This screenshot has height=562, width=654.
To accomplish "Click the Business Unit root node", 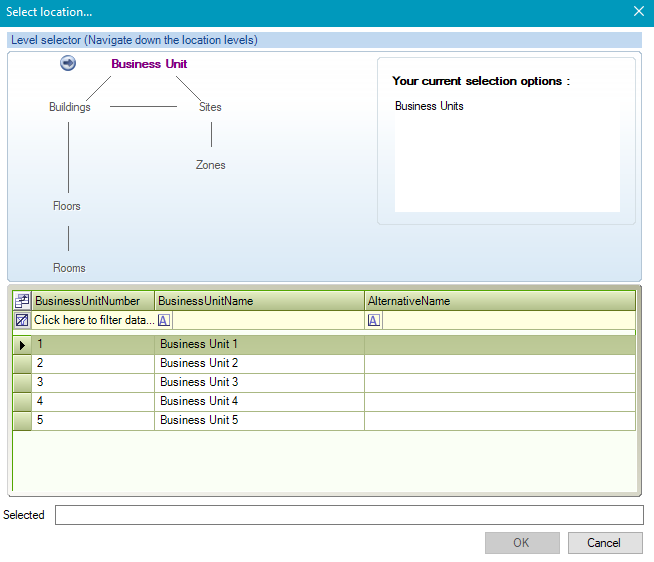I will pos(149,63).
